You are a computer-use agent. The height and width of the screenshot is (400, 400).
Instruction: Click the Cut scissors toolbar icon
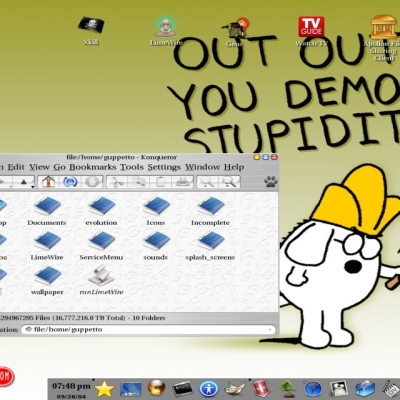point(117,182)
